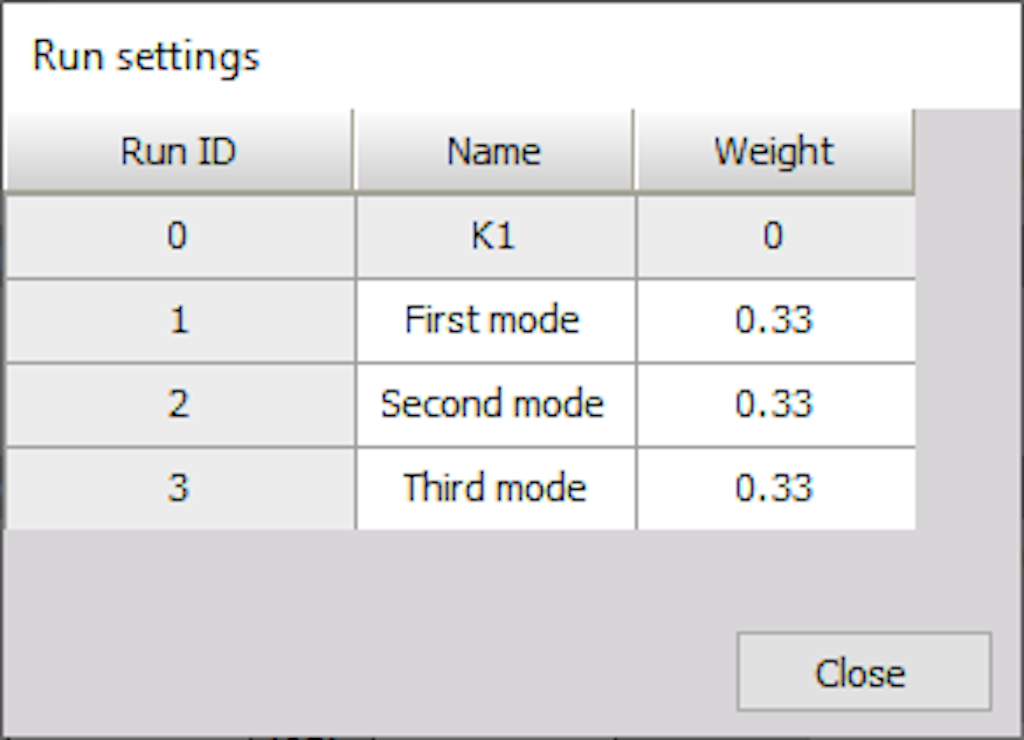
Task: Click the weight cell for Third mode
Action: pyautogui.click(x=776, y=489)
